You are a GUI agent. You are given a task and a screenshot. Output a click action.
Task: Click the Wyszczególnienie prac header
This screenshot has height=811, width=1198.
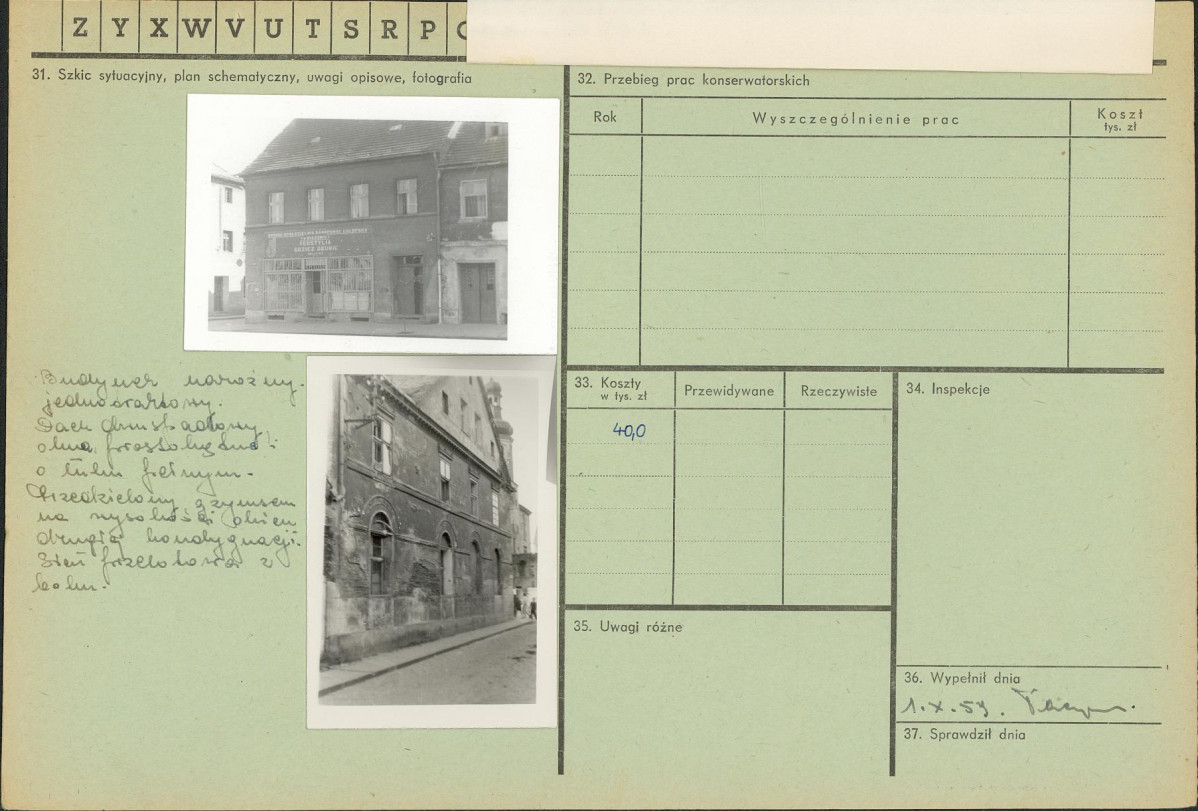tap(855, 120)
